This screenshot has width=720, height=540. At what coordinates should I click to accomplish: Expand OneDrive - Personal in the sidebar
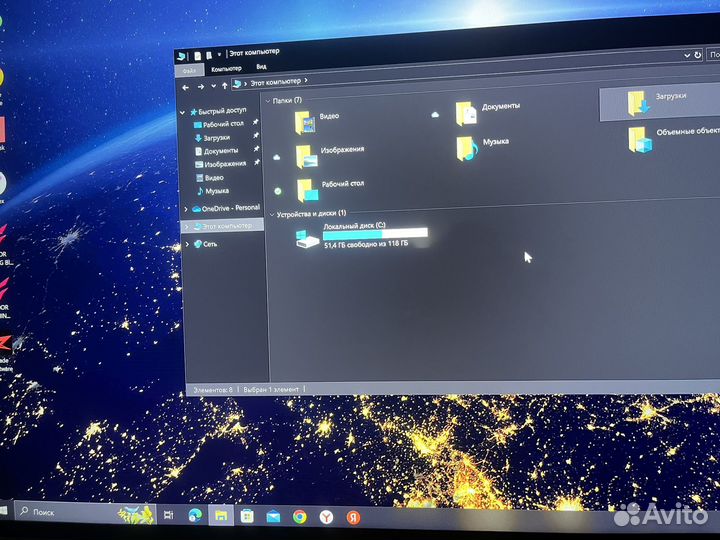tap(186, 208)
